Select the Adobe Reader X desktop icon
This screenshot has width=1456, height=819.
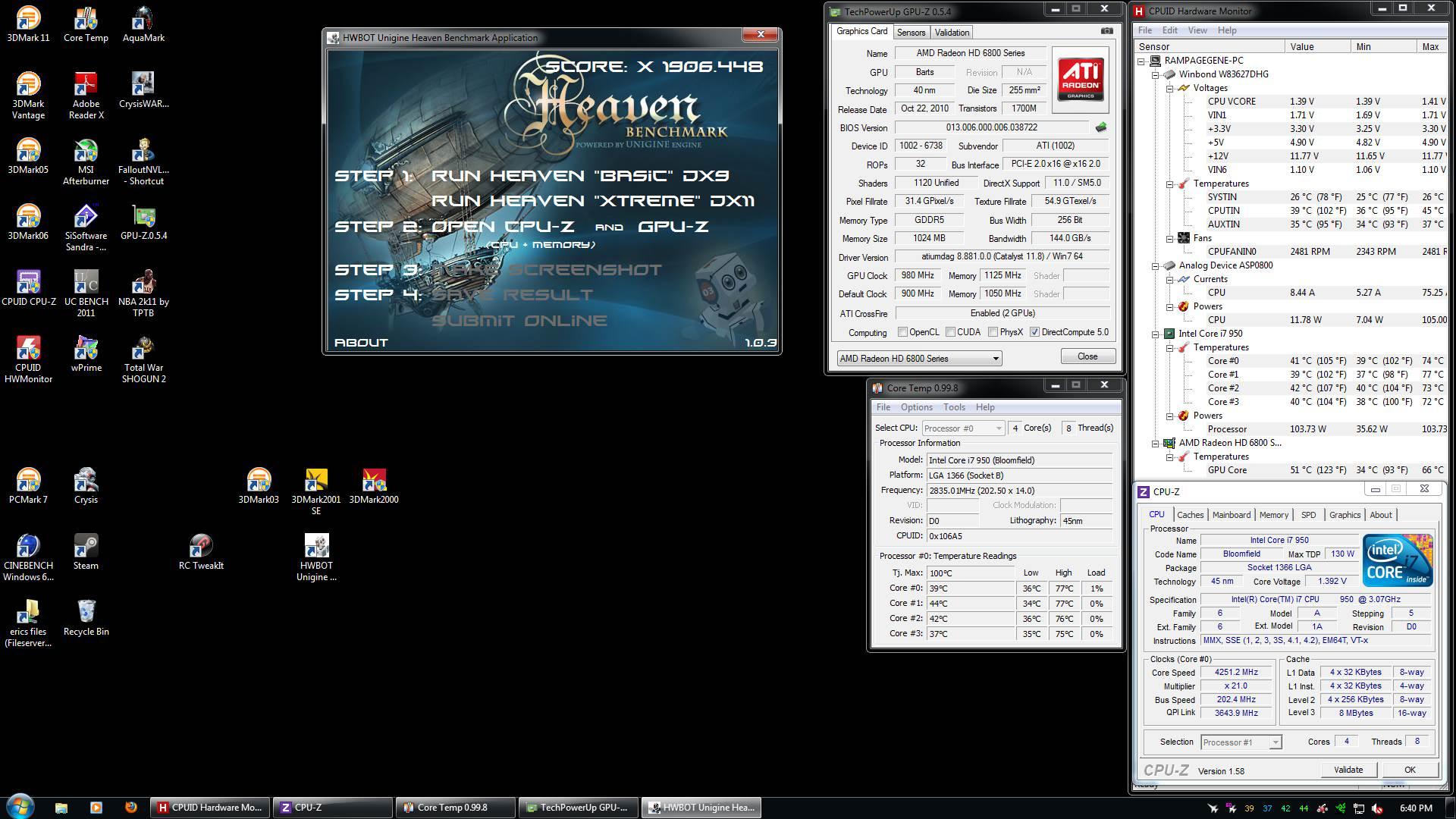click(x=86, y=96)
